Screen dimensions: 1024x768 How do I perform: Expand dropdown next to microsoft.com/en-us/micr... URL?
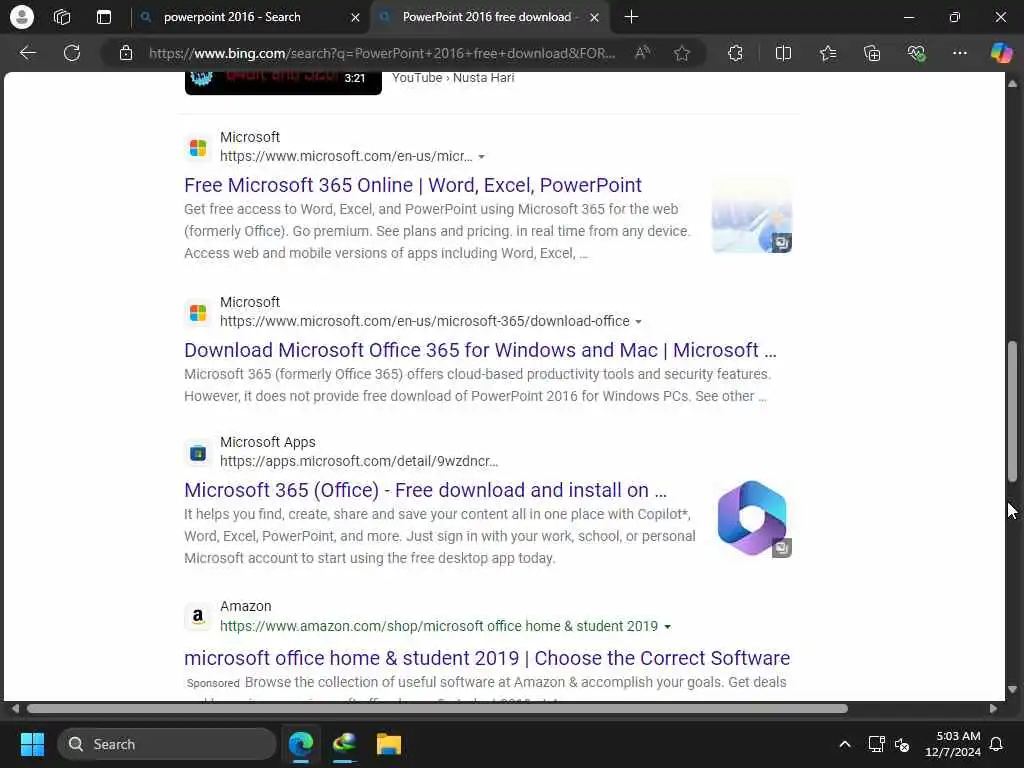pyautogui.click(x=481, y=157)
